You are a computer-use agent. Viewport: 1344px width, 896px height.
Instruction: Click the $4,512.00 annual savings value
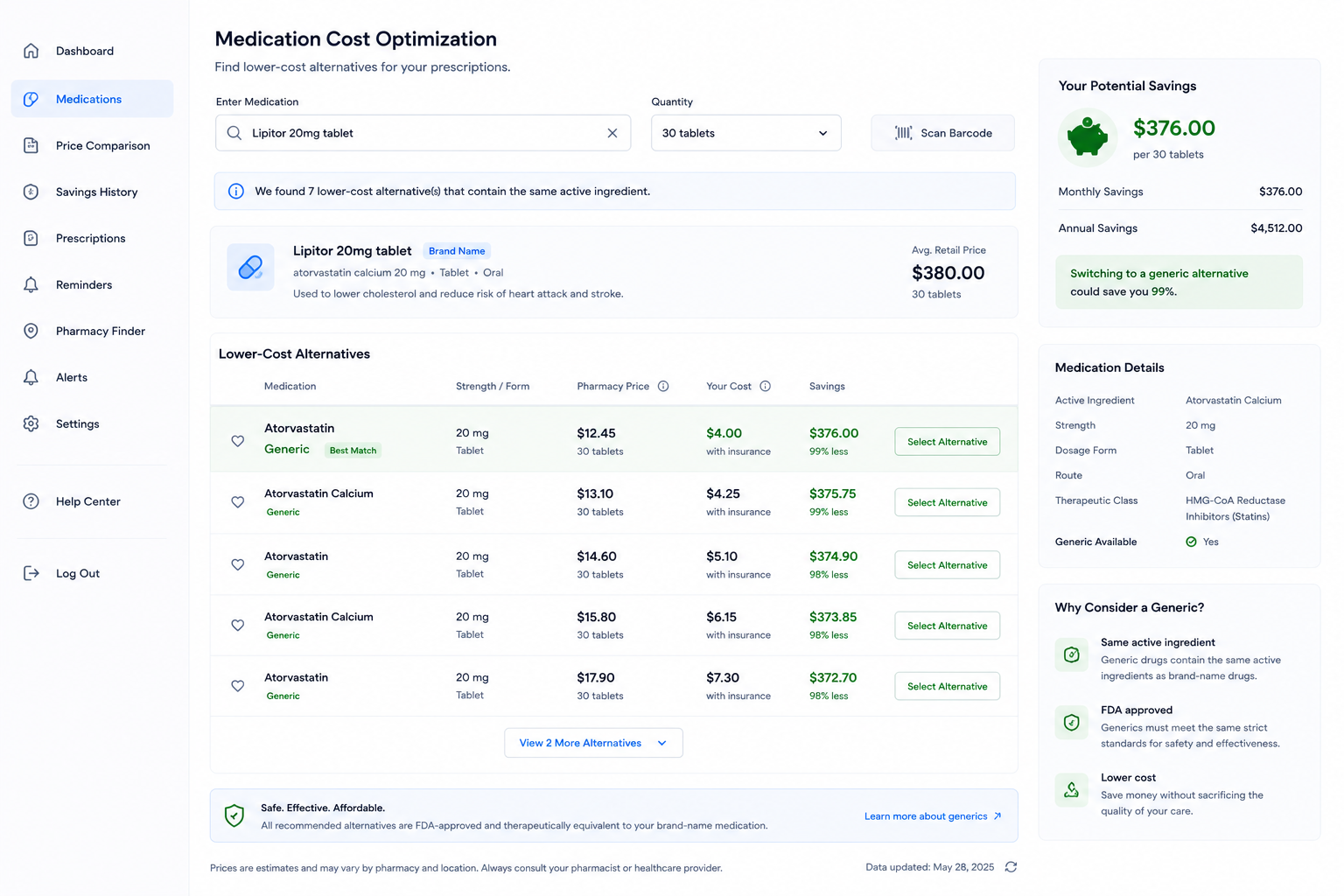(1276, 228)
